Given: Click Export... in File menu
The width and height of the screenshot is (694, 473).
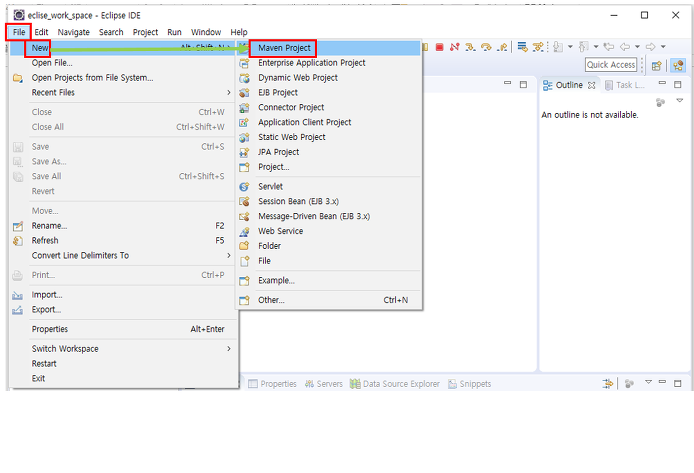Looking at the screenshot, I should point(124,310).
